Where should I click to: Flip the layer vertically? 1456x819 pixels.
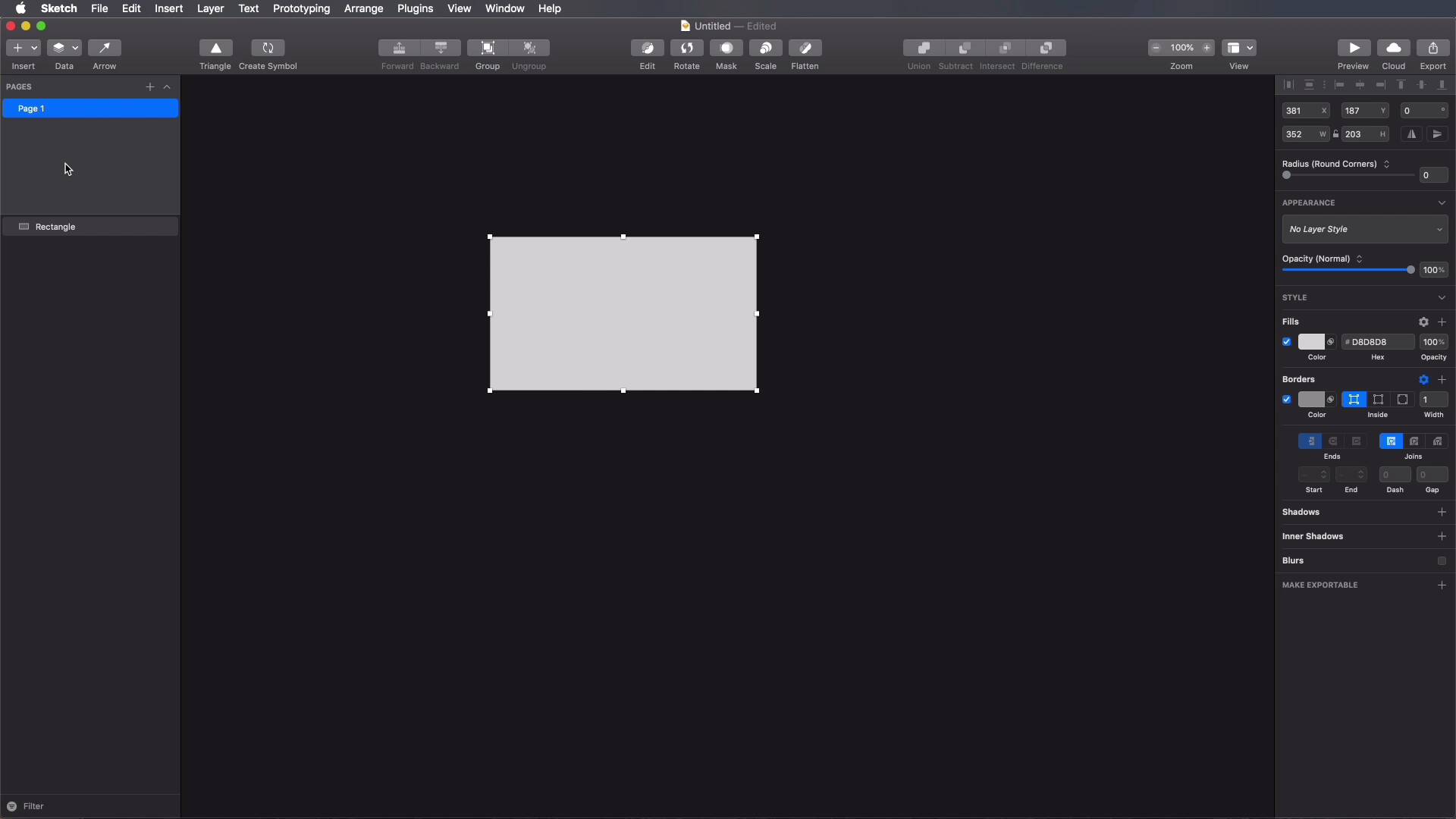[x=1437, y=134]
